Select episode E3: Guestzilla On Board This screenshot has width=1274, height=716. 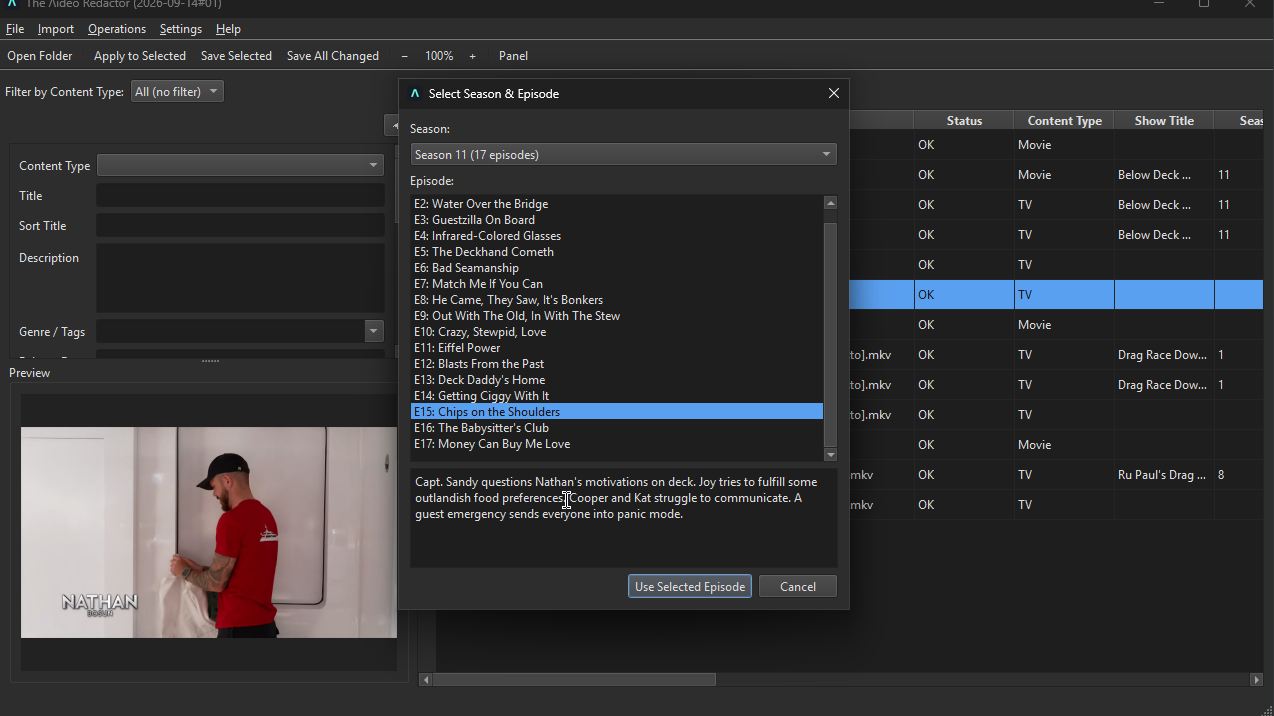616,220
